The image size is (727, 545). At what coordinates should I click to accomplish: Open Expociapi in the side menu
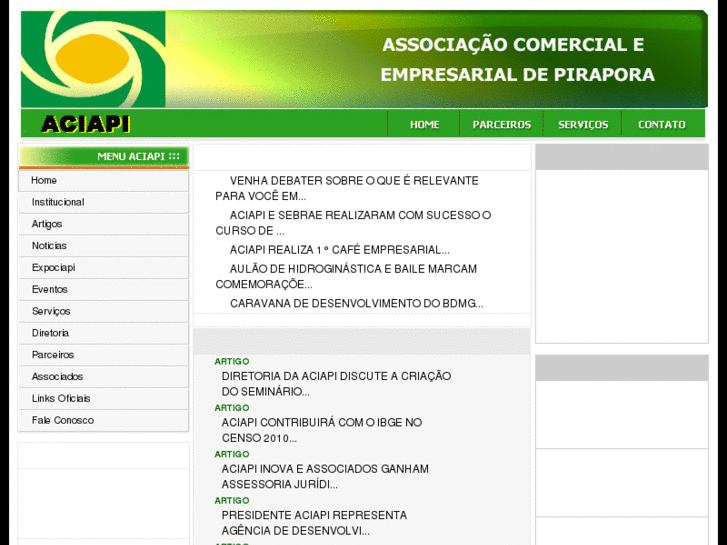[103, 268]
